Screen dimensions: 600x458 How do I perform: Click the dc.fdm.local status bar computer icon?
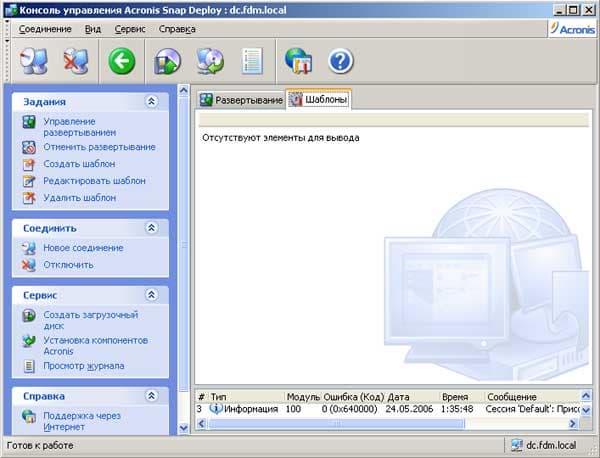pyautogui.click(x=517, y=445)
